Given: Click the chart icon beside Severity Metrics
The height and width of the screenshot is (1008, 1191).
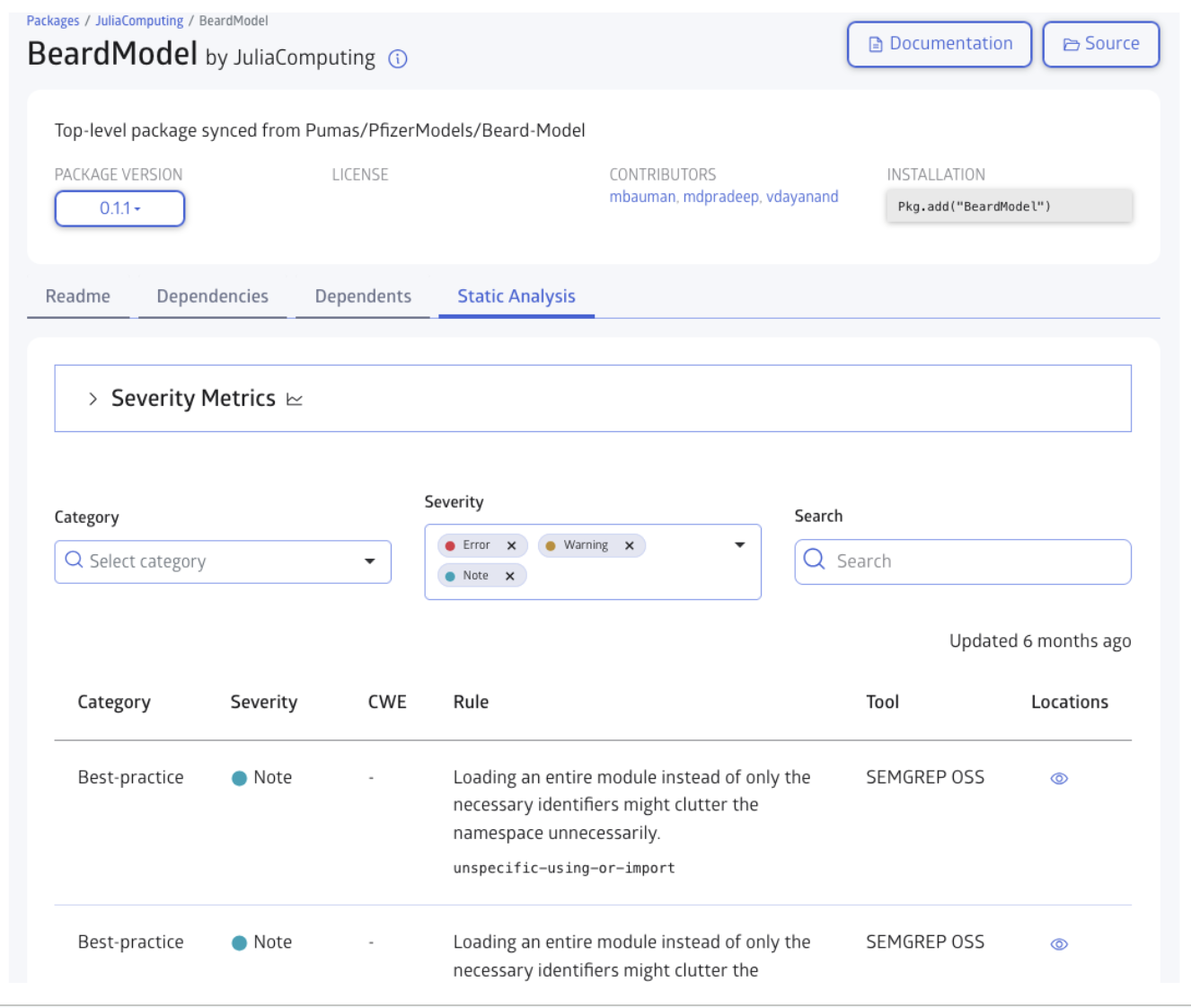Looking at the screenshot, I should (295, 399).
